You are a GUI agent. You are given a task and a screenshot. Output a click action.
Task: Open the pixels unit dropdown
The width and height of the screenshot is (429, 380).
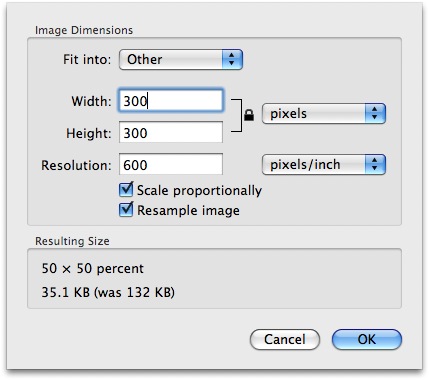click(x=324, y=114)
